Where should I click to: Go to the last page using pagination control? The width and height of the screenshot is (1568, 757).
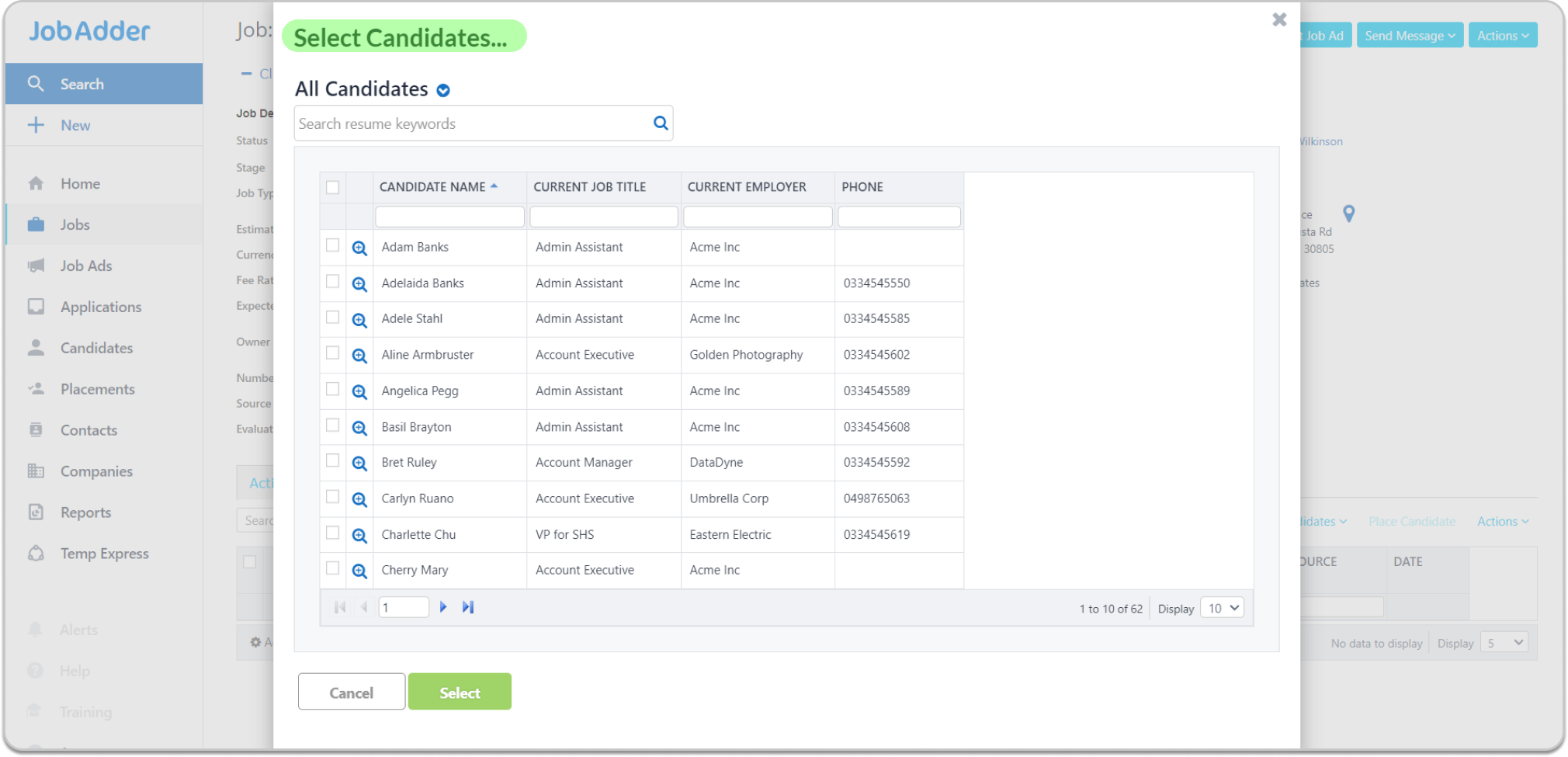468,606
